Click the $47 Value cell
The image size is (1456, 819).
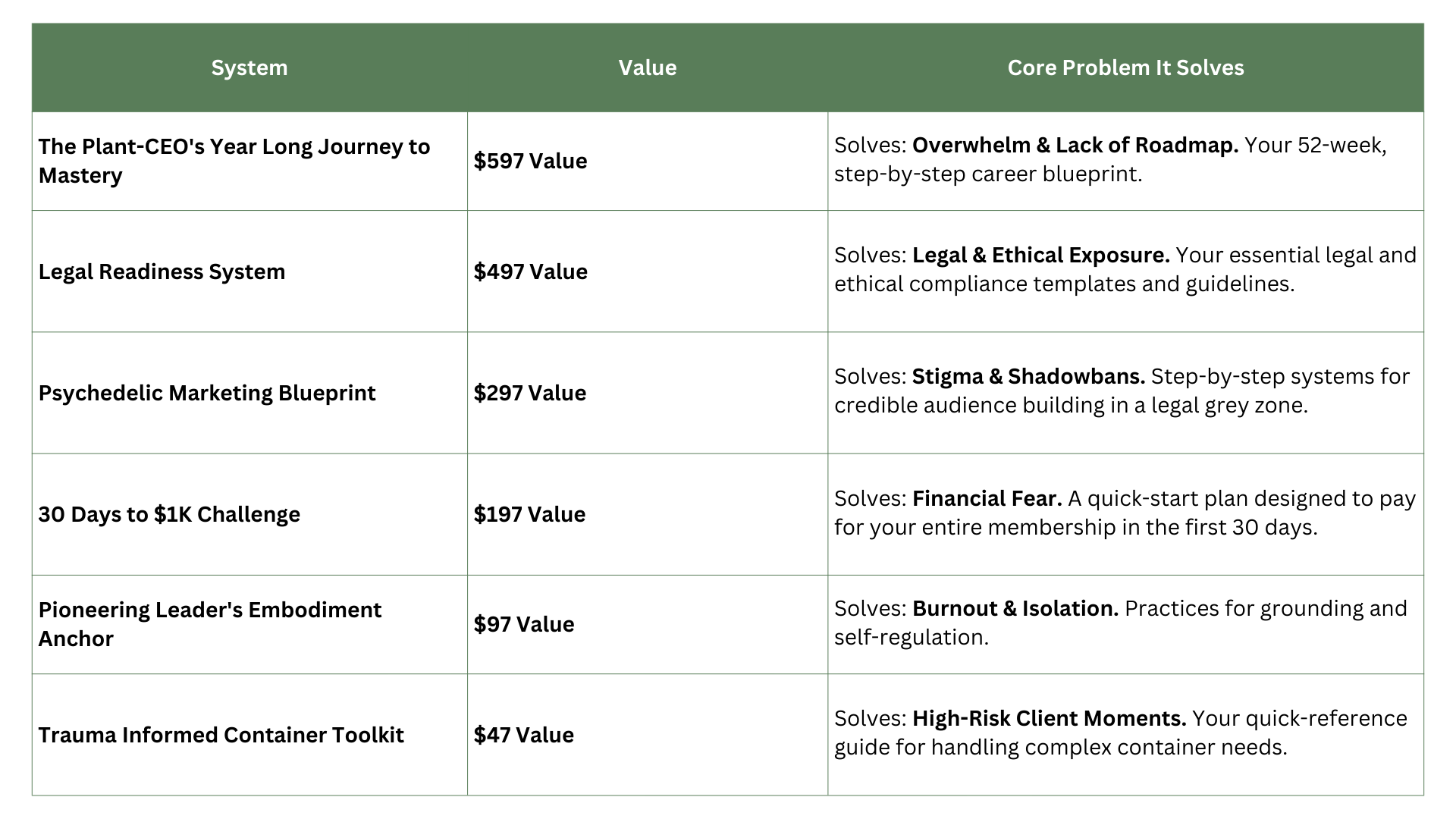click(x=523, y=735)
